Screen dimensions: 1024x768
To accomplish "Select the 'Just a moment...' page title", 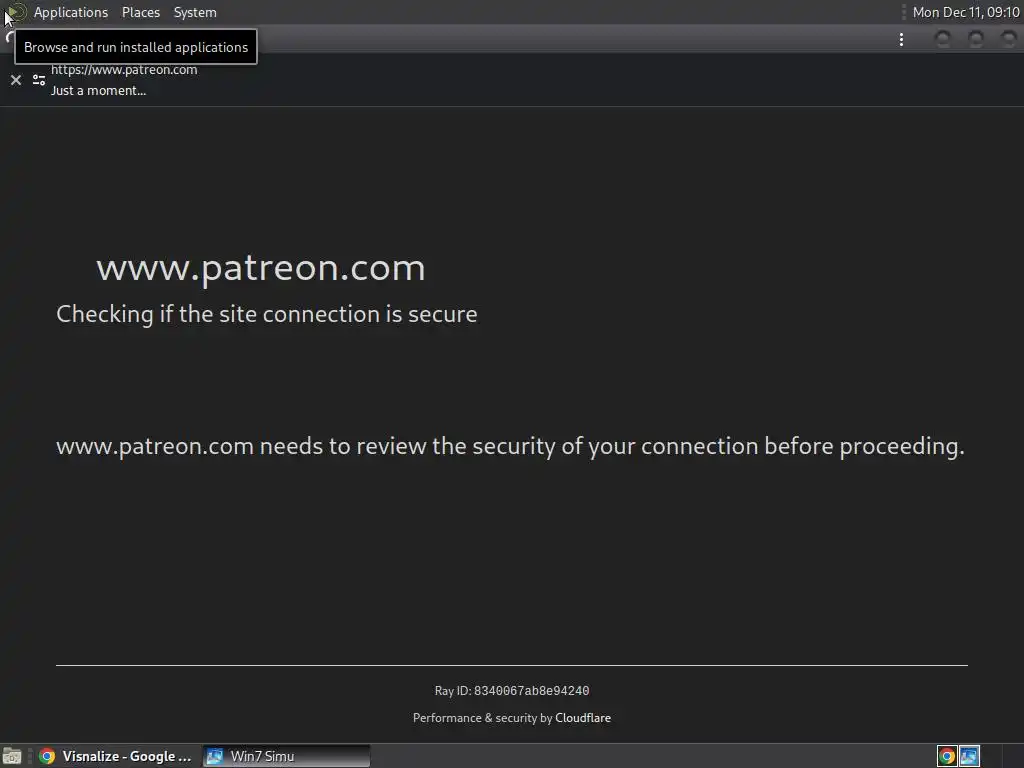I will pyautogui.click(x=99, y=91).
